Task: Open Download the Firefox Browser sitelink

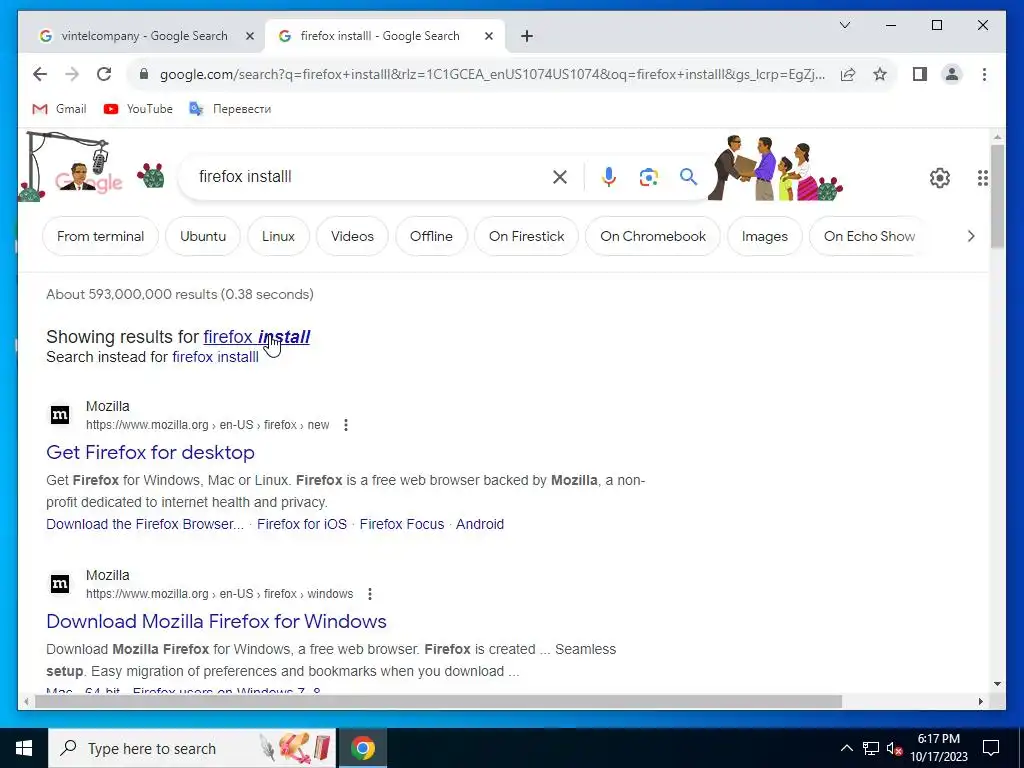Action: [145, 524]
